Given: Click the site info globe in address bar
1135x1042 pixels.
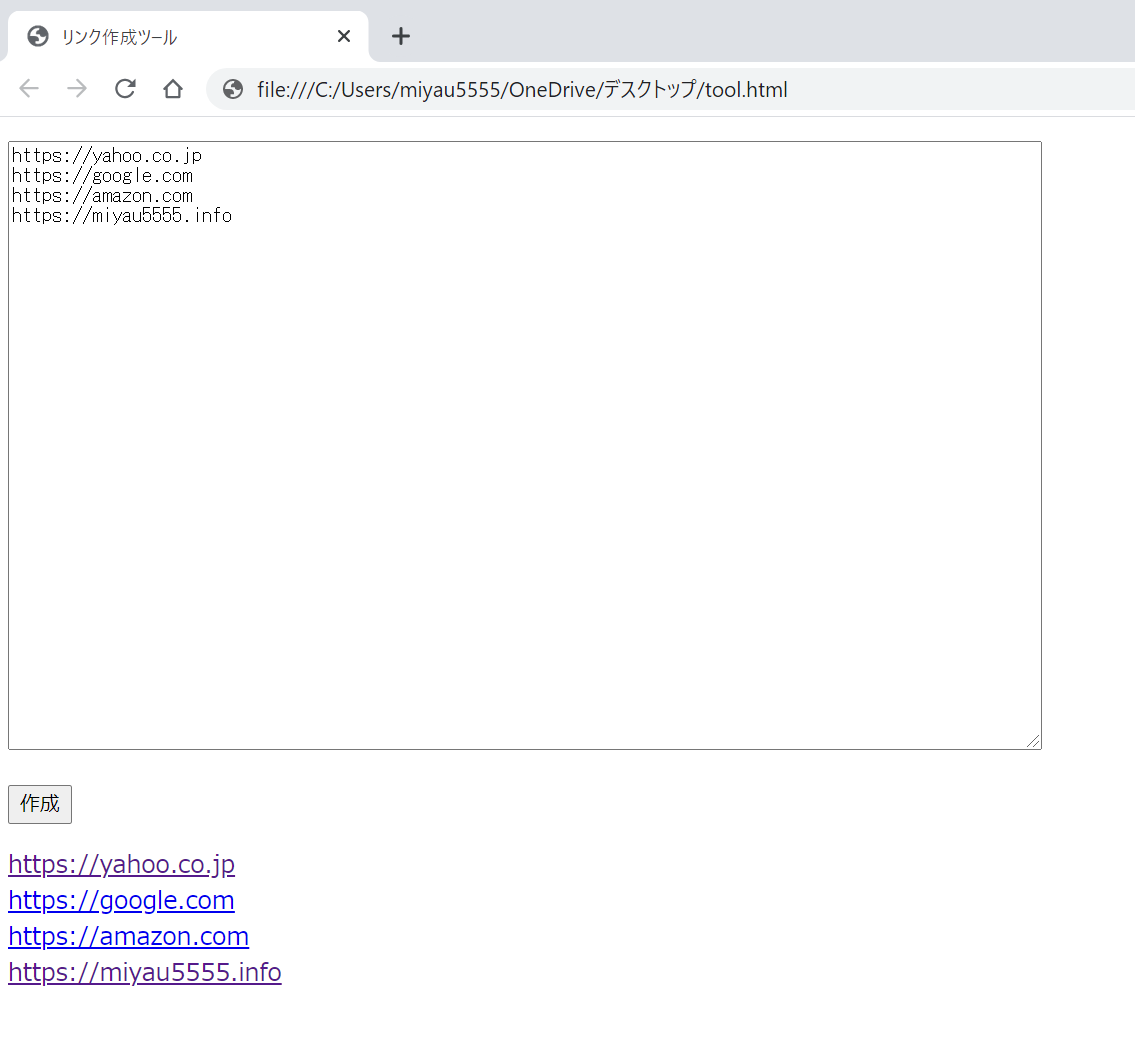Looking at the screenshot, I should click(x=233, y=89).
